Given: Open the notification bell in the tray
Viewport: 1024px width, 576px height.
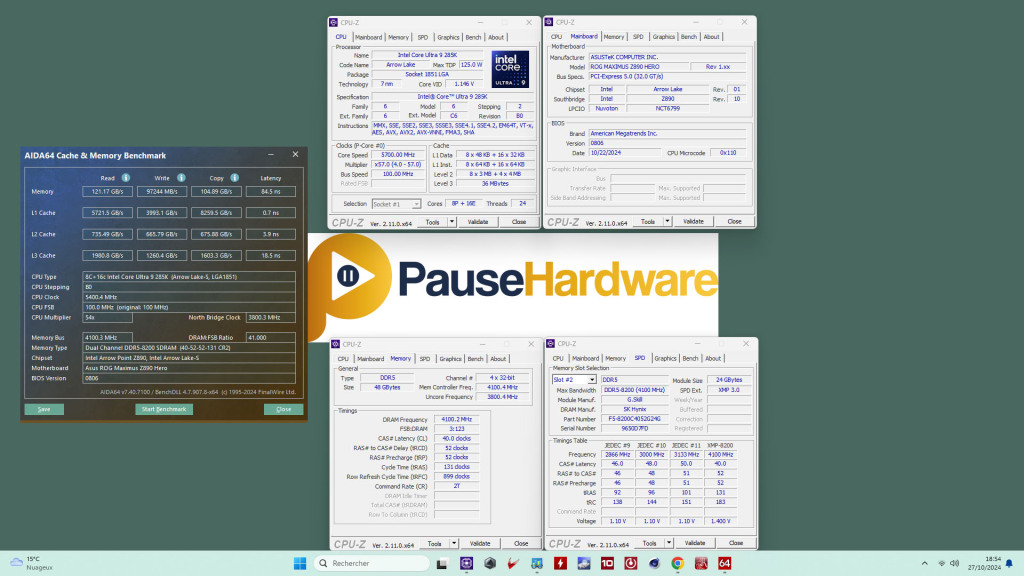Looking at the screenshot, I should (x=1010, y=563).
